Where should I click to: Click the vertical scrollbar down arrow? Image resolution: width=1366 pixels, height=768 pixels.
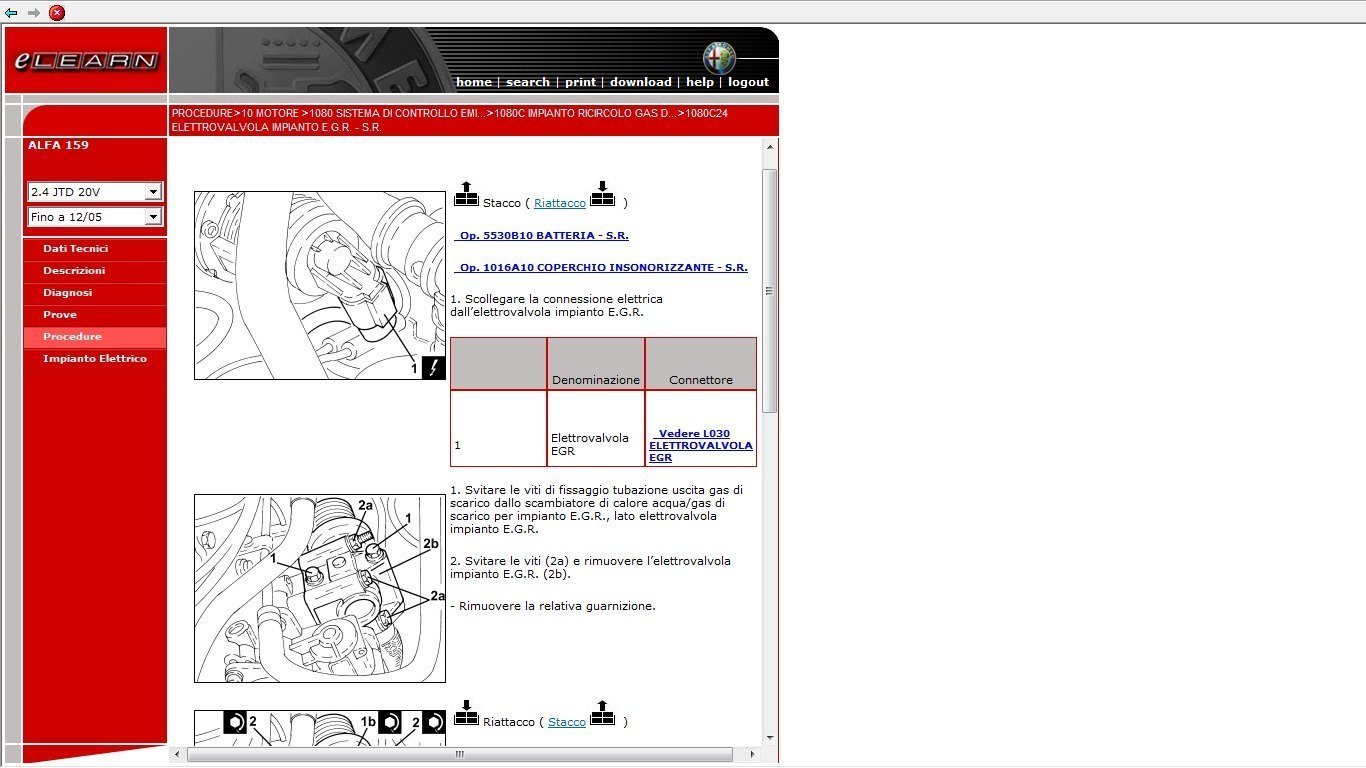(770, 738)
